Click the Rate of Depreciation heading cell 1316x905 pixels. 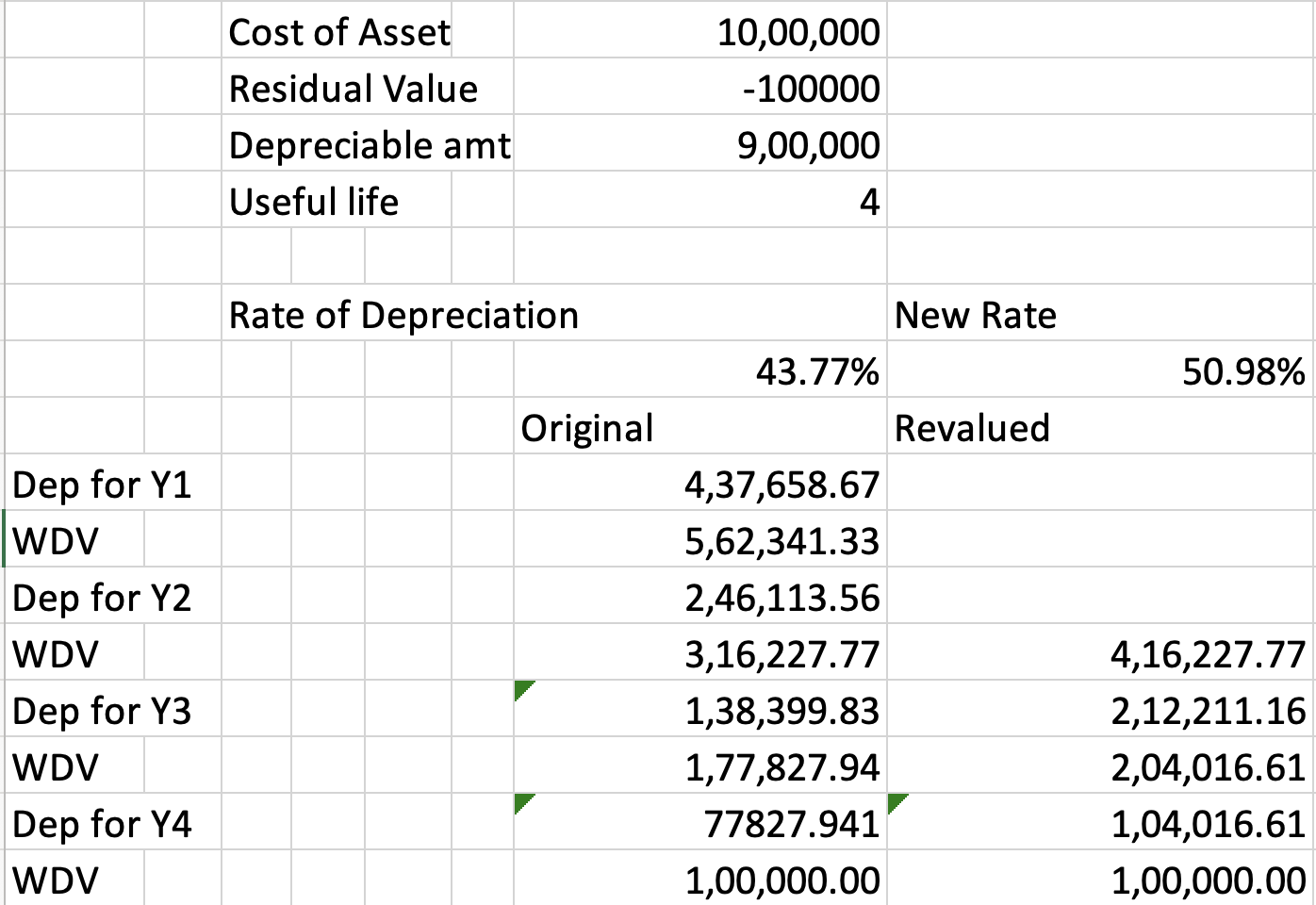click(x=403, y=316)
